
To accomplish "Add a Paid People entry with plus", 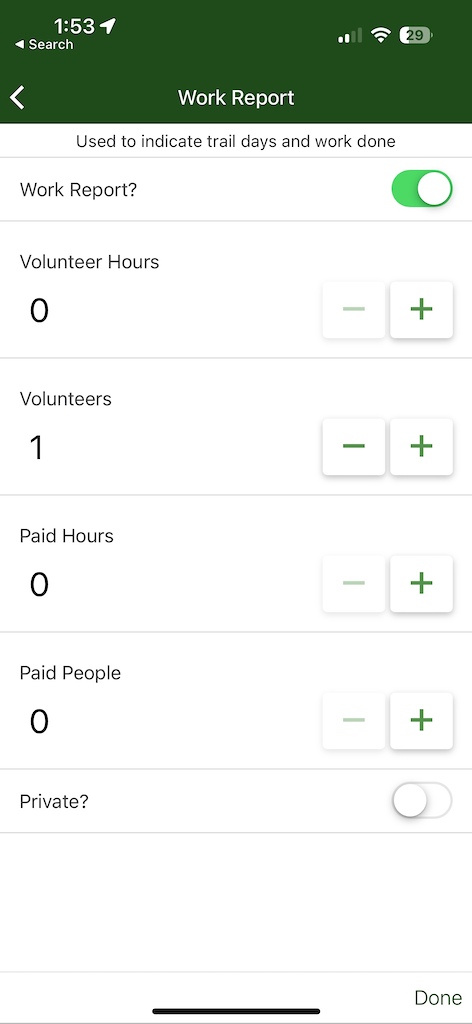I will tap(421, 721).
